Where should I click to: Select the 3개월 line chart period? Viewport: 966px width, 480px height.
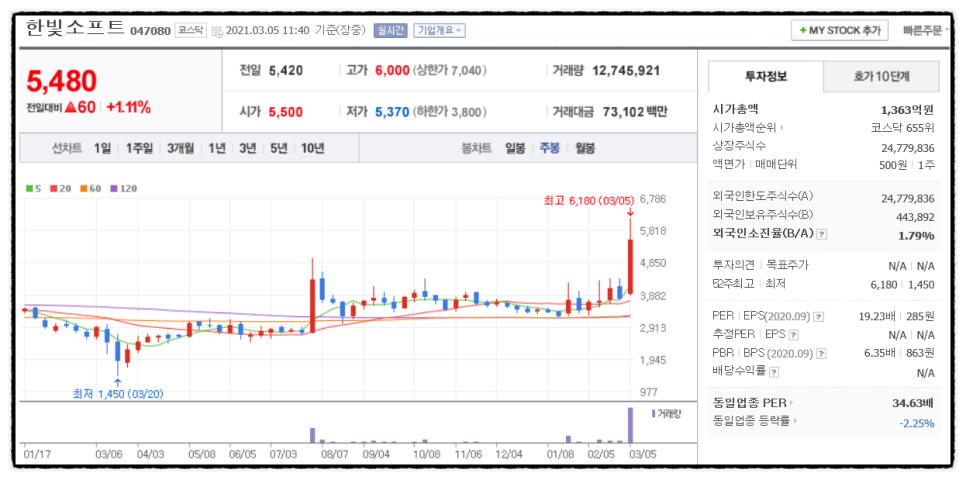point(181,148)
